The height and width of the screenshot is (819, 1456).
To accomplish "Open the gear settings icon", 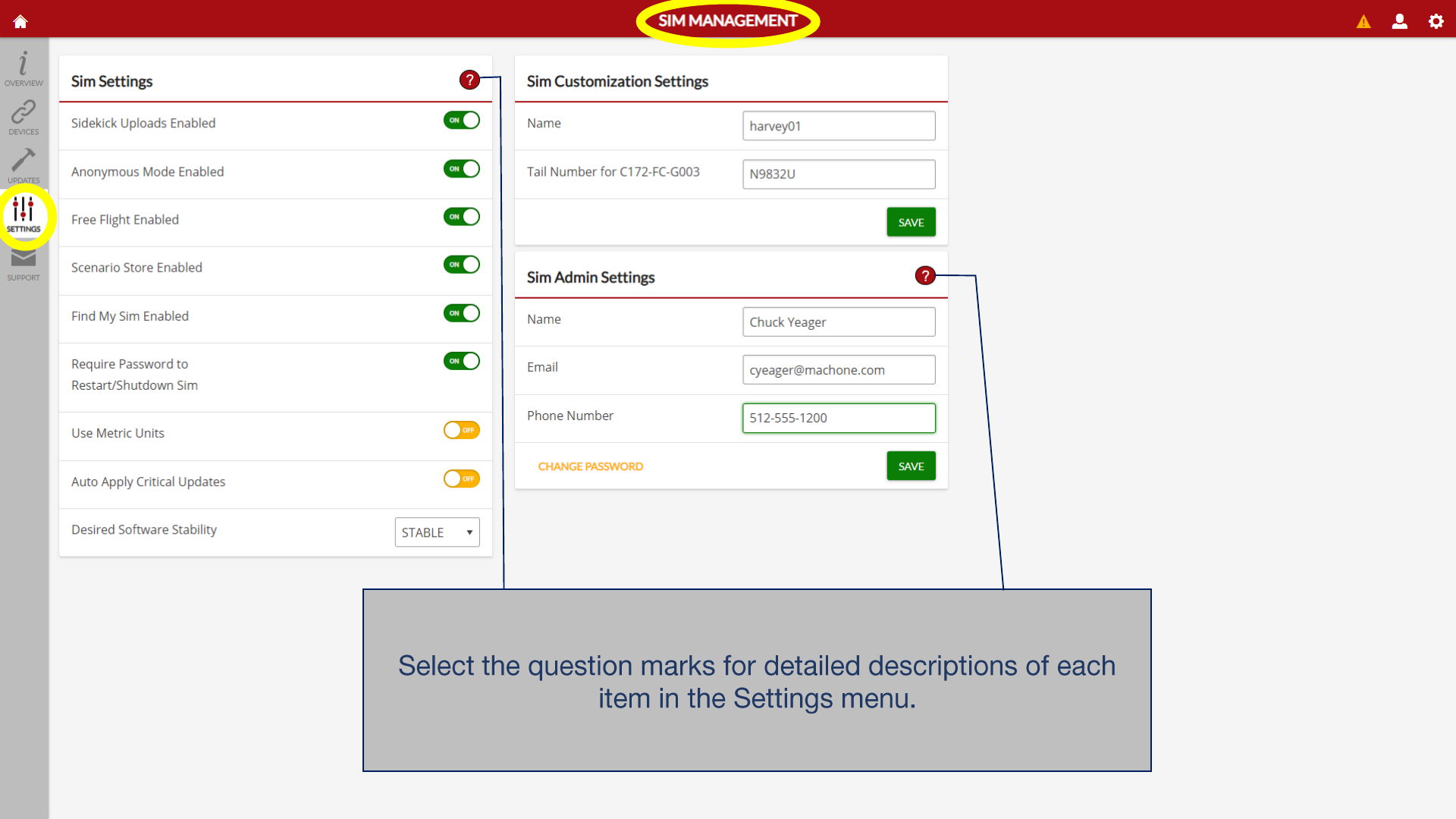I will click(x=1436, y=21).
